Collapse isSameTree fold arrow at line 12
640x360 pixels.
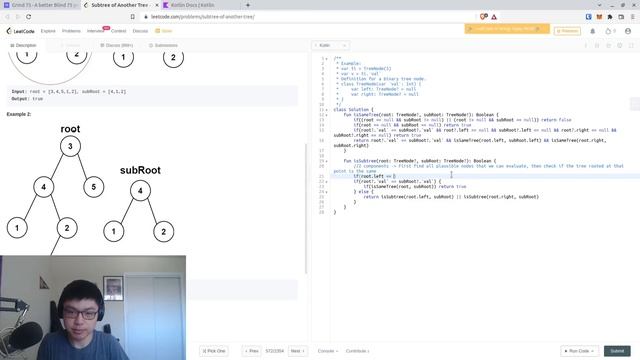[327, 115]
